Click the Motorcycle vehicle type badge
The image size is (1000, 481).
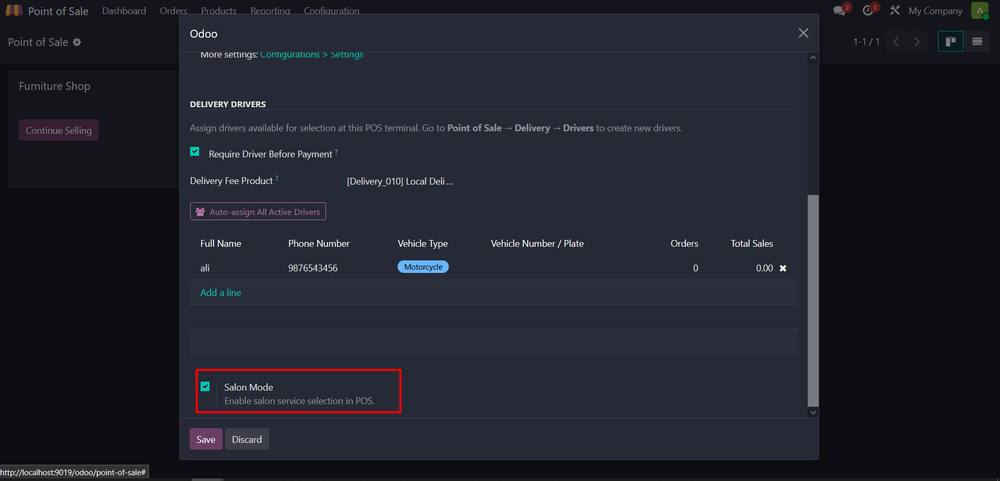click(423, 267)
